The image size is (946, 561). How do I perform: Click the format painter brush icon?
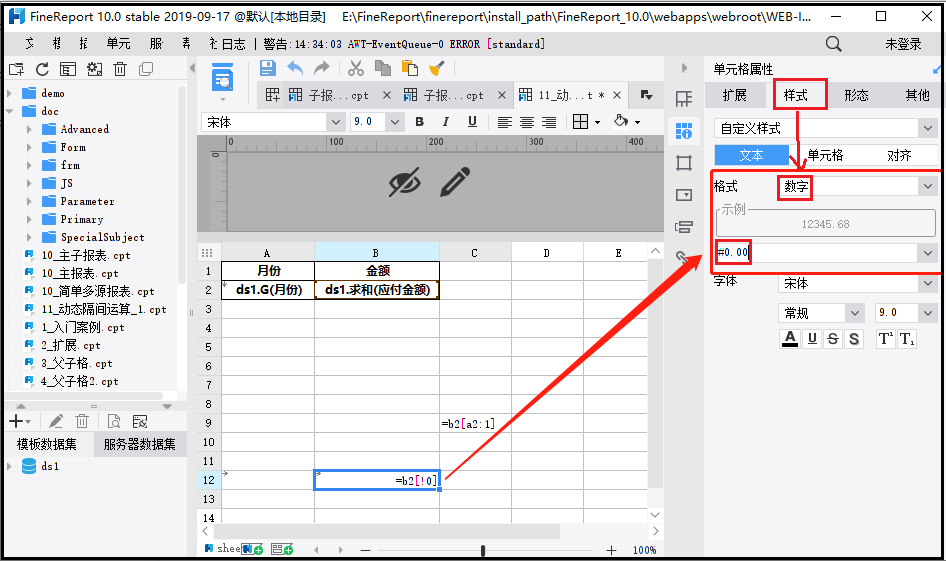pos(437,68)
